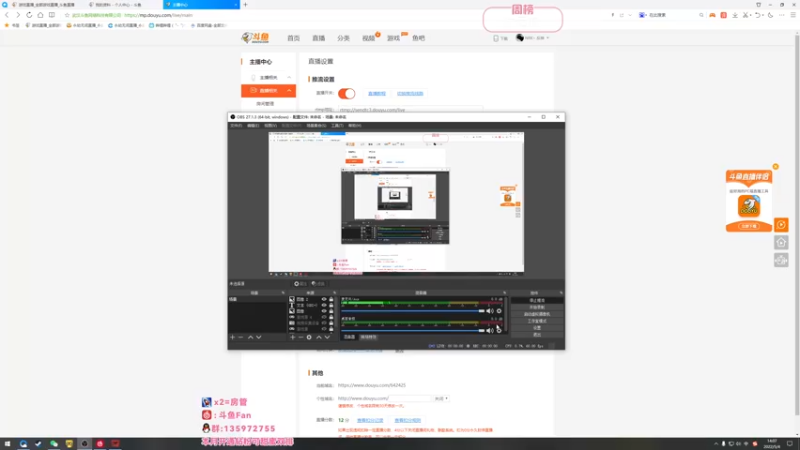Open new browser tab with plus
Viewport: 800px width, 450px height.
[x=245, y=5]
